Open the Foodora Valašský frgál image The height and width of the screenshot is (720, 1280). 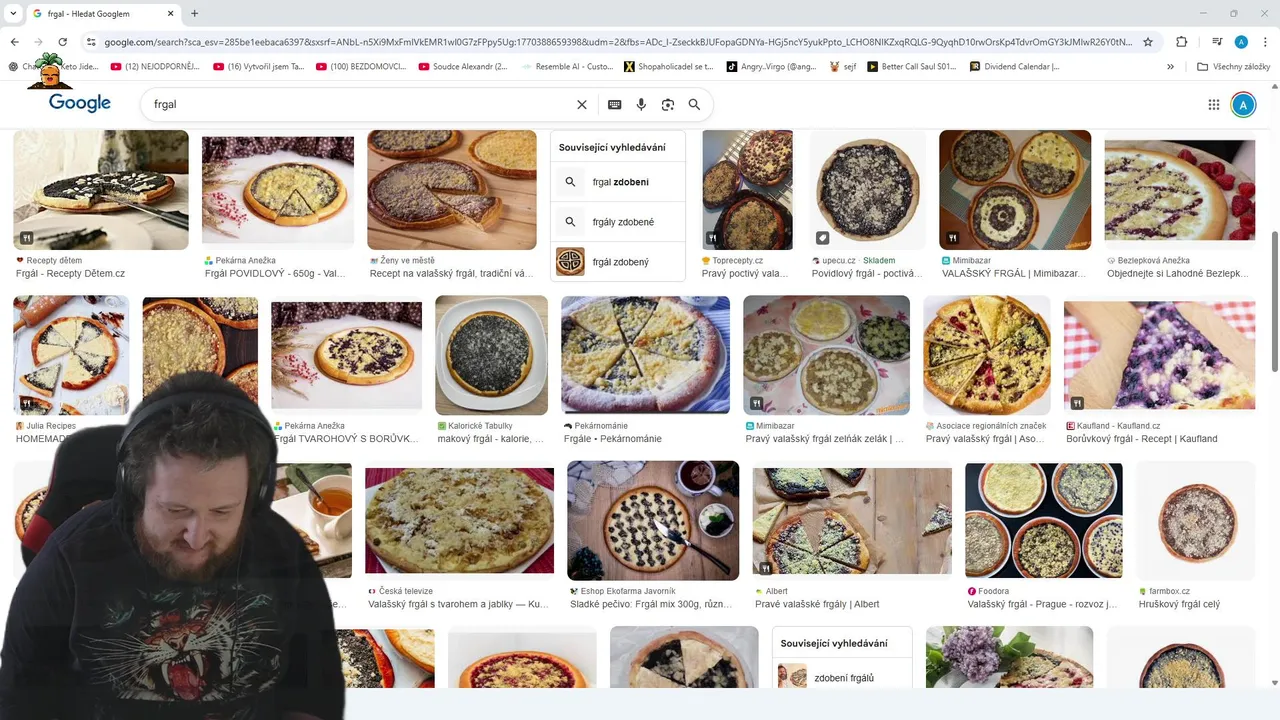pos(1044,520)
